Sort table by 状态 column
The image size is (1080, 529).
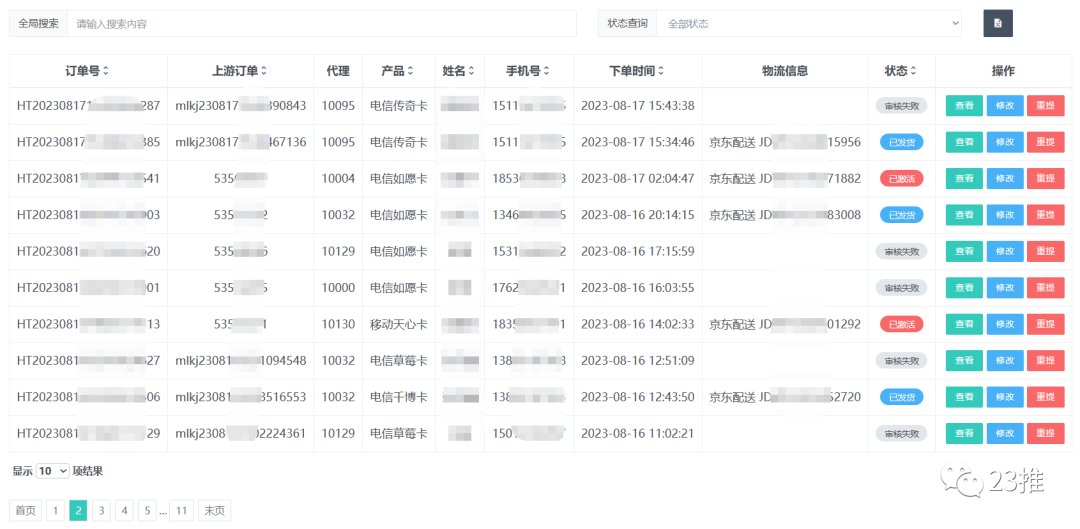pyautogui.click(x=902, y=71)
